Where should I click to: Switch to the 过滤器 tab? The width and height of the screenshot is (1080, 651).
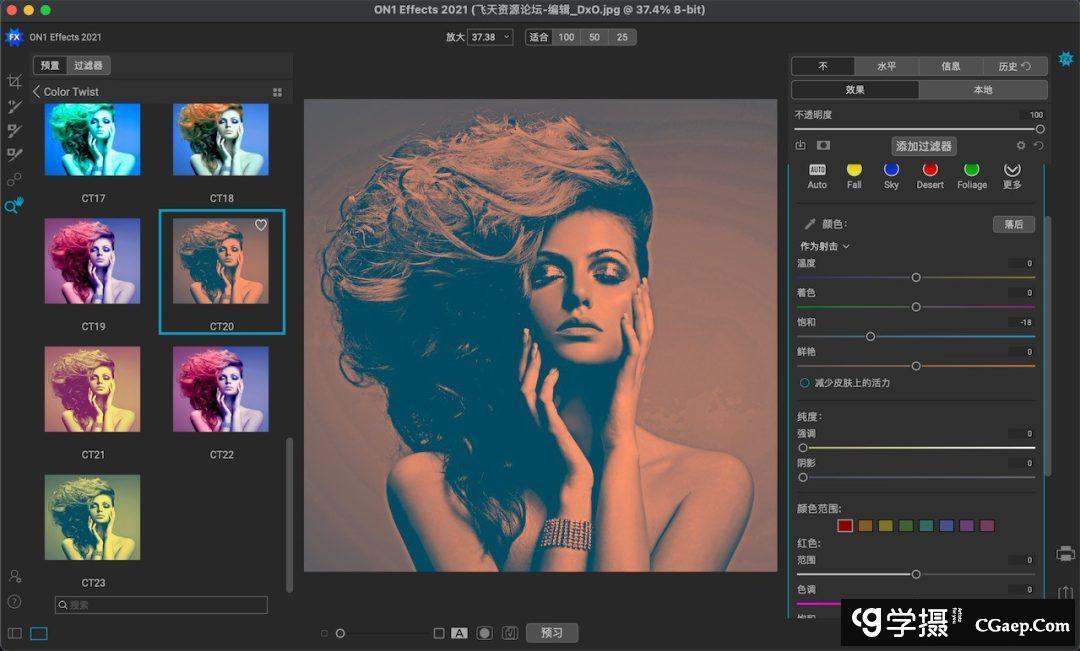[x=88, y=66]
